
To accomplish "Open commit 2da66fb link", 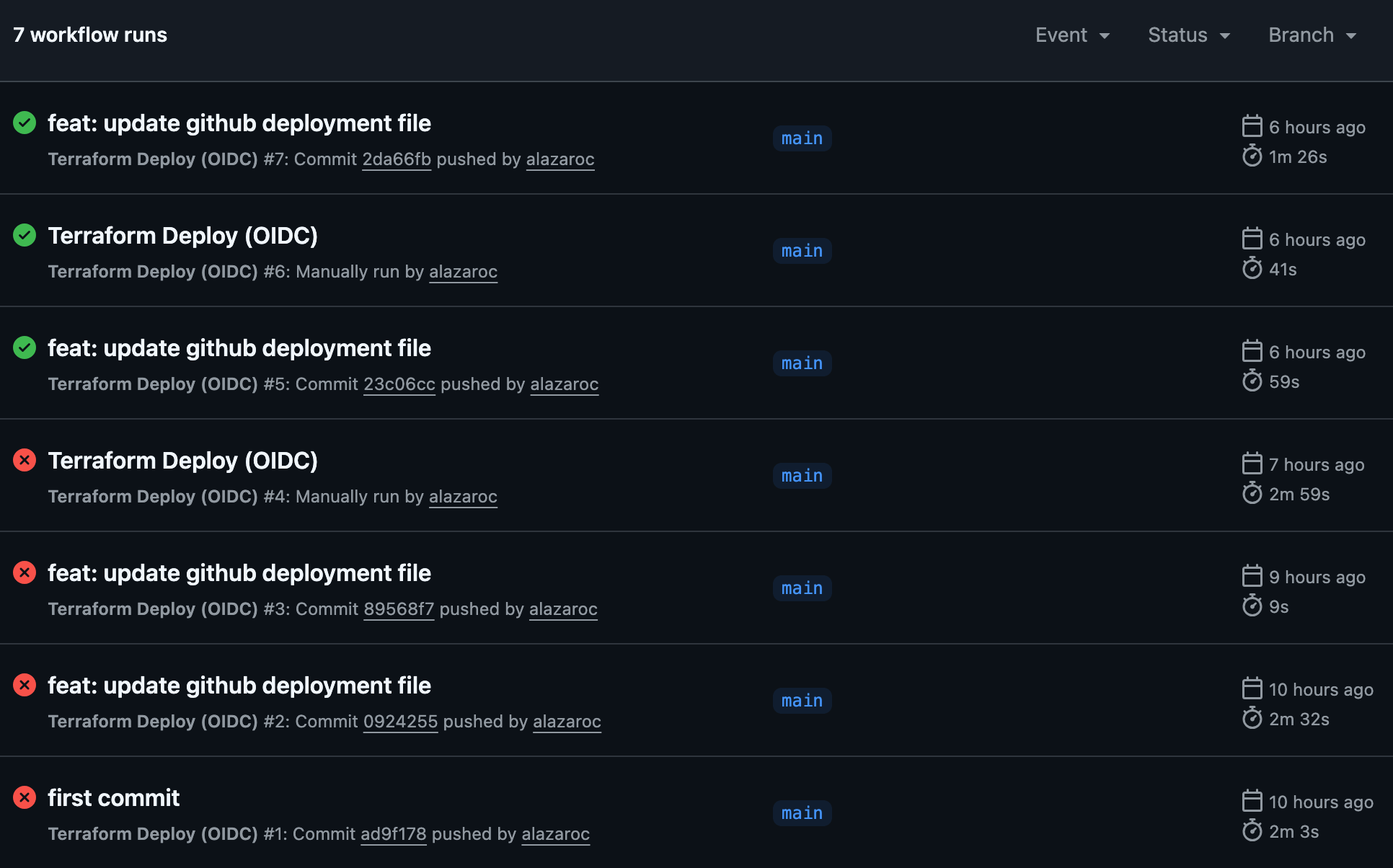I will [397, 159].
